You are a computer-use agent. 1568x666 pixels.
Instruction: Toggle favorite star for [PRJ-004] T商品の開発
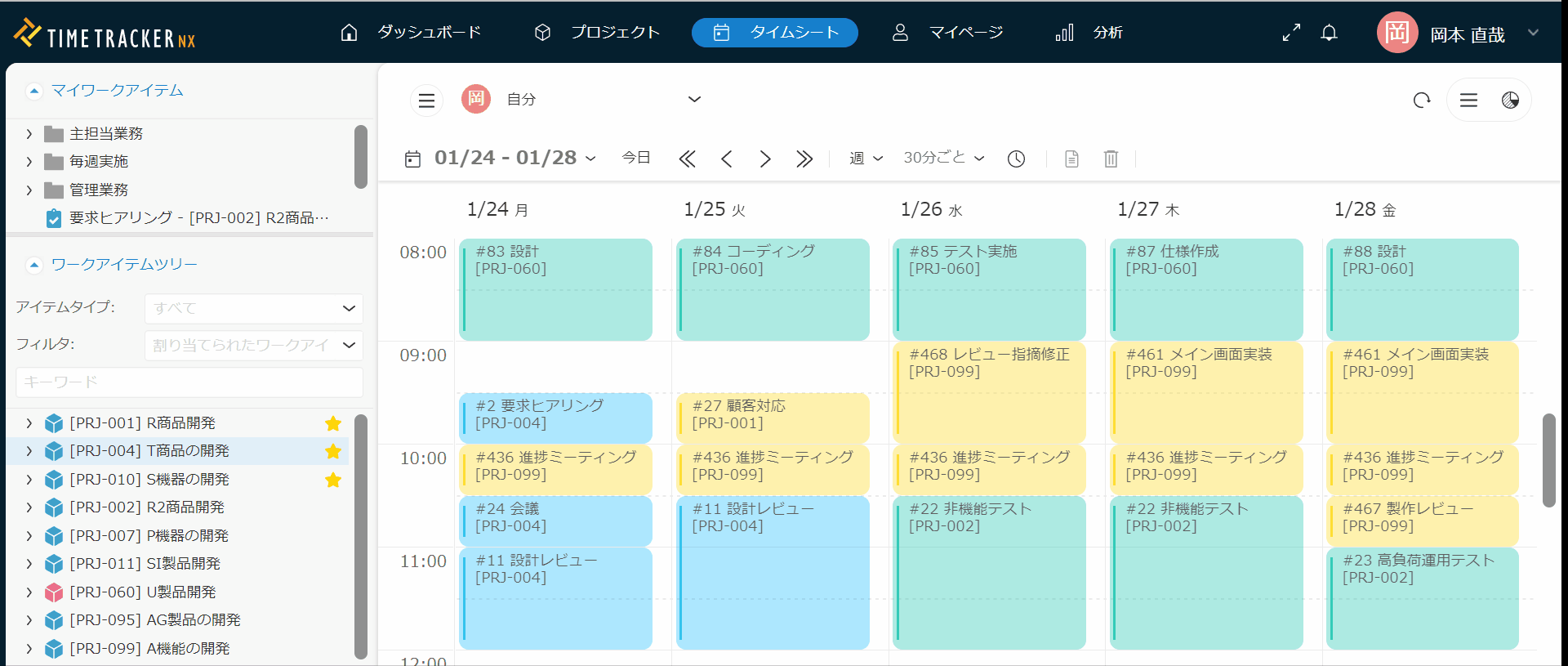coord(333,451)
